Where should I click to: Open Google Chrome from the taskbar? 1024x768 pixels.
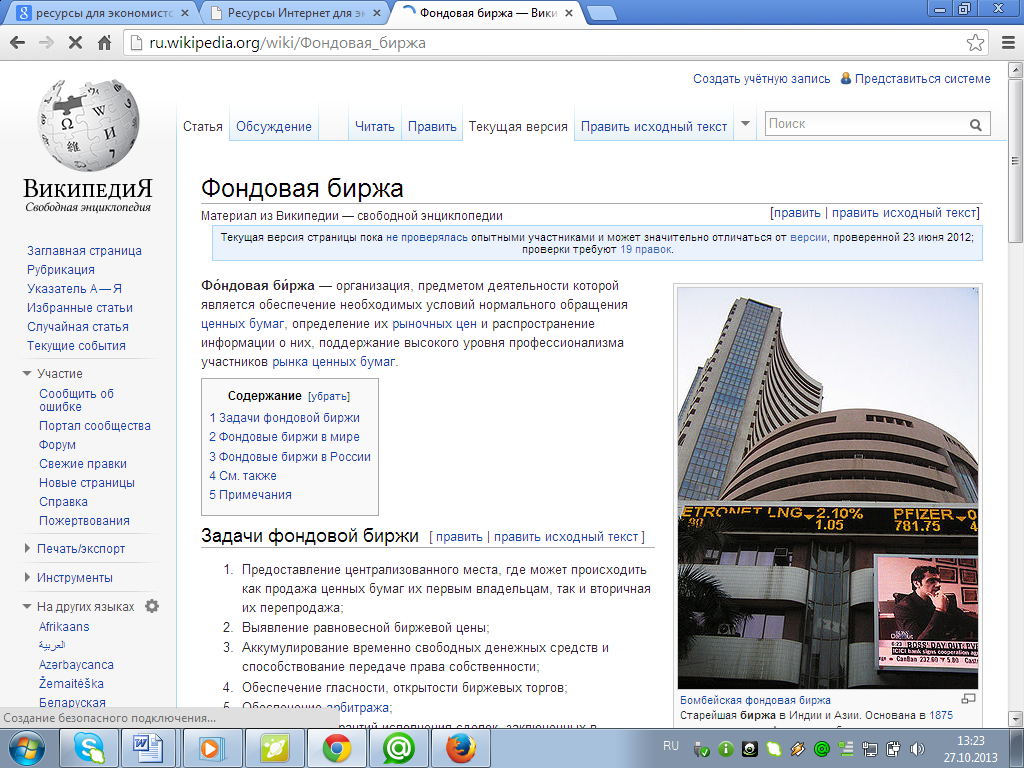[336, 748]
